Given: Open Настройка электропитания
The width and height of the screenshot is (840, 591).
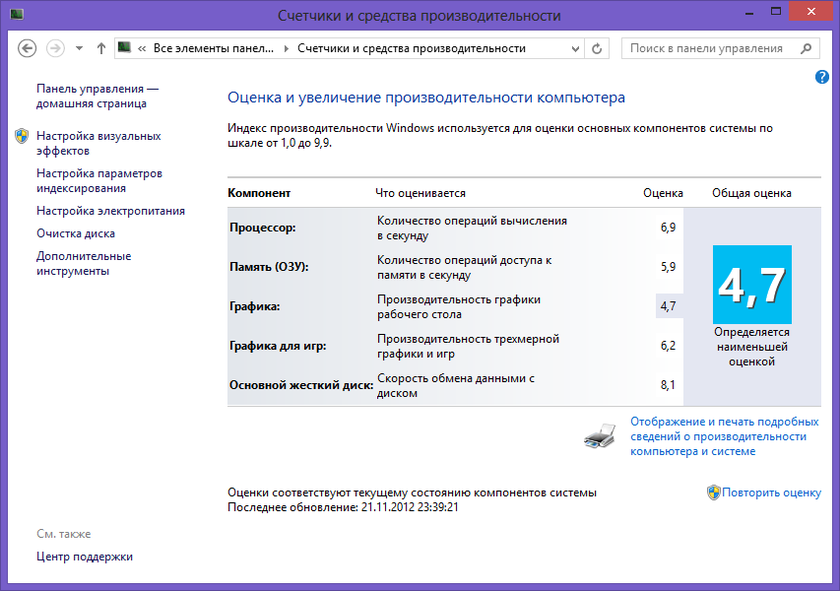Looking at the screenshot, I should 110,211.
